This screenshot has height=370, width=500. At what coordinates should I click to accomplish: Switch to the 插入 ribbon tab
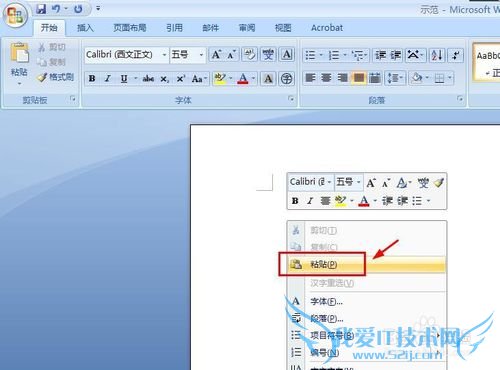tap(85, 28)
